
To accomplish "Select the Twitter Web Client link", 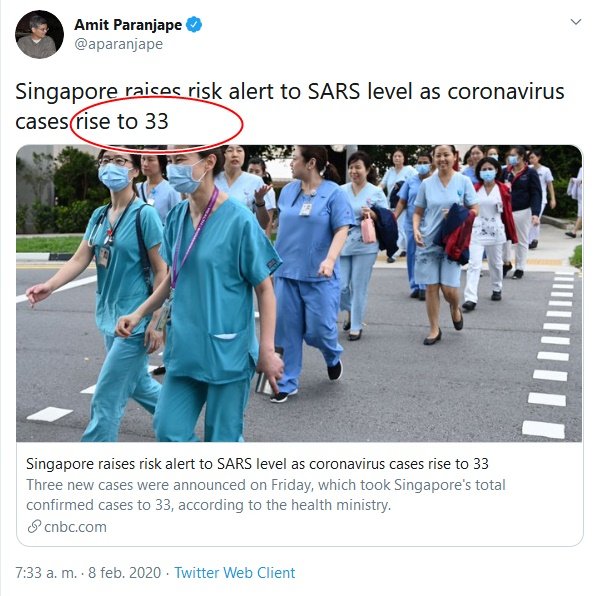I will pos(235,573).
